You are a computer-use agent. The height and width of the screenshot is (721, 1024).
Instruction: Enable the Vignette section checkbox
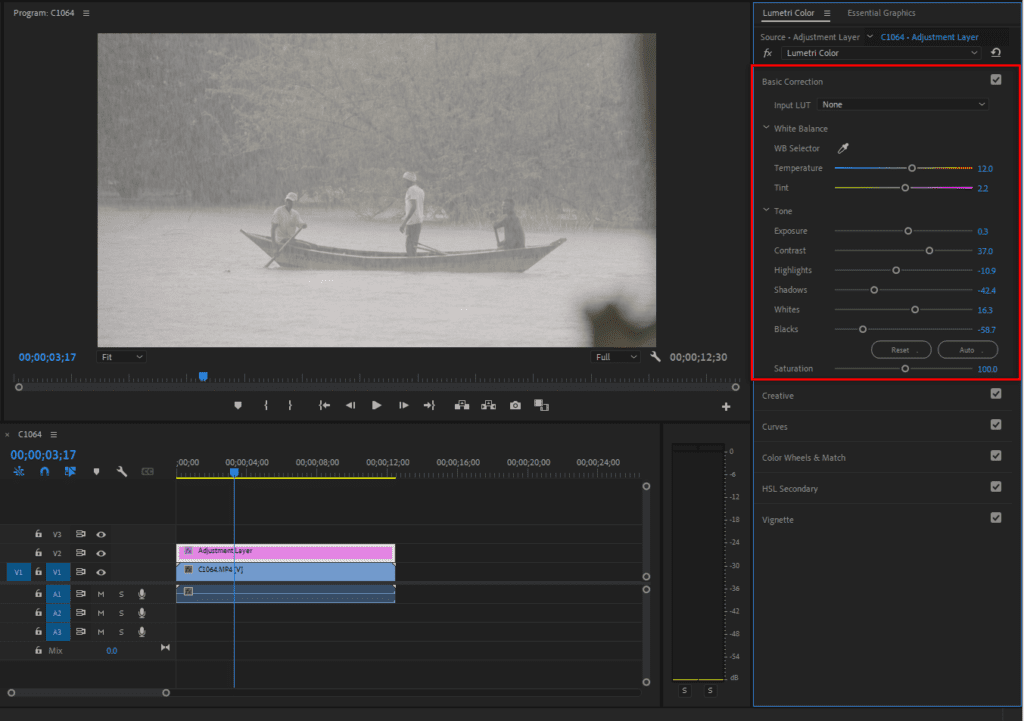click(995, 518)
